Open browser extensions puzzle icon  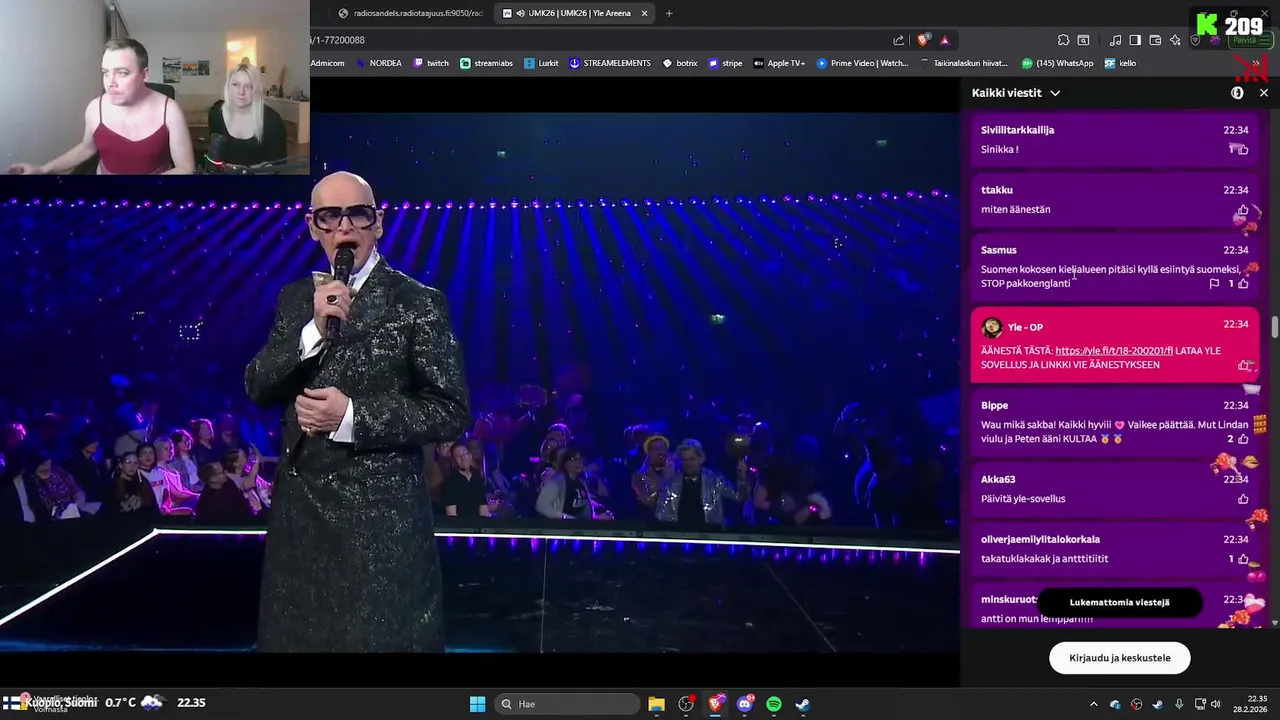tap(1063, 40)
